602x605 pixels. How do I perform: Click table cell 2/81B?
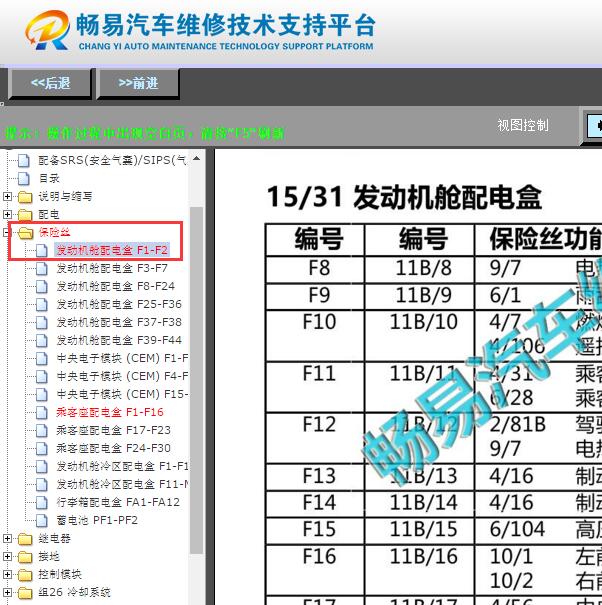click(517, 425)
